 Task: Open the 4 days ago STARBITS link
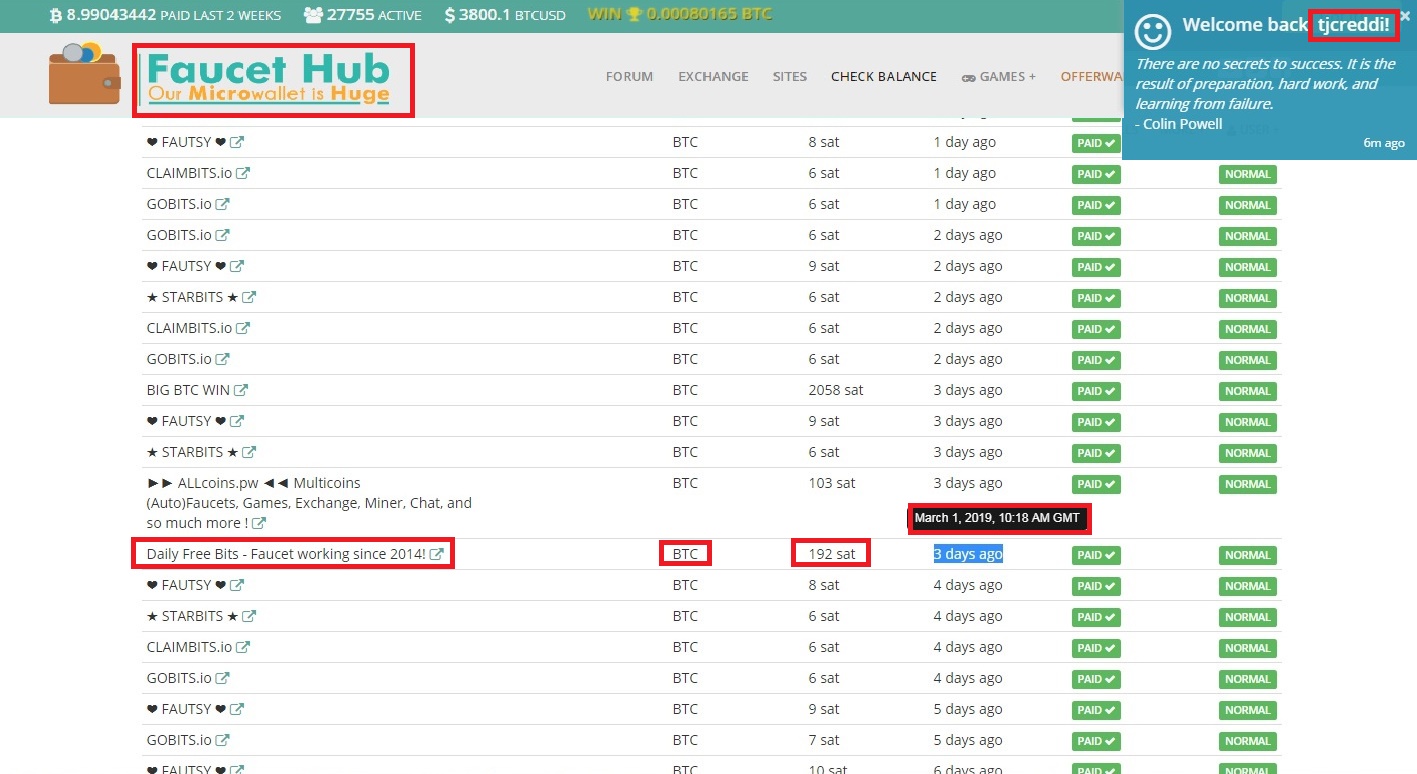(x=192, y=616)
